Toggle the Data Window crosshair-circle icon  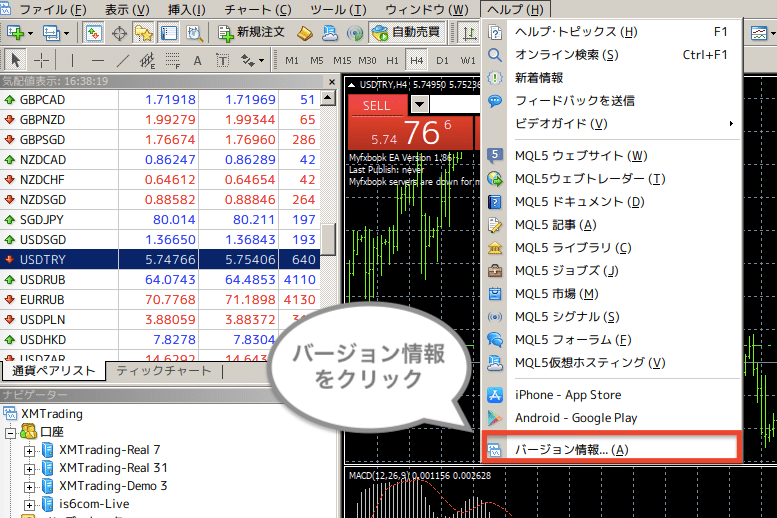tap(119, 33)
